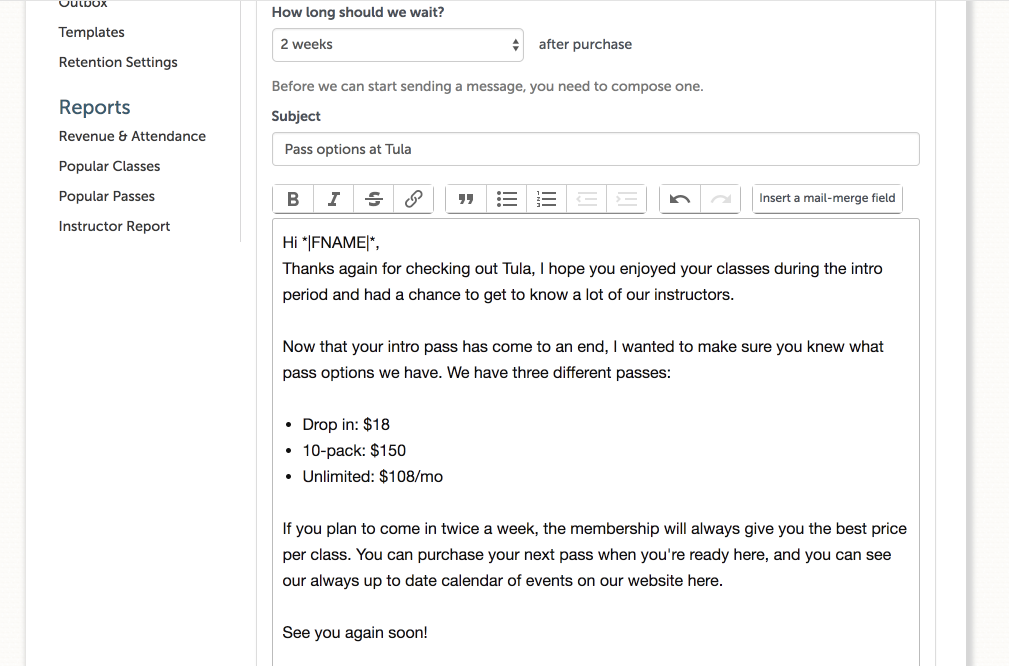Open the Popular Passes report
Screen dimensions: 1009x666
click(x=107, y=196)
